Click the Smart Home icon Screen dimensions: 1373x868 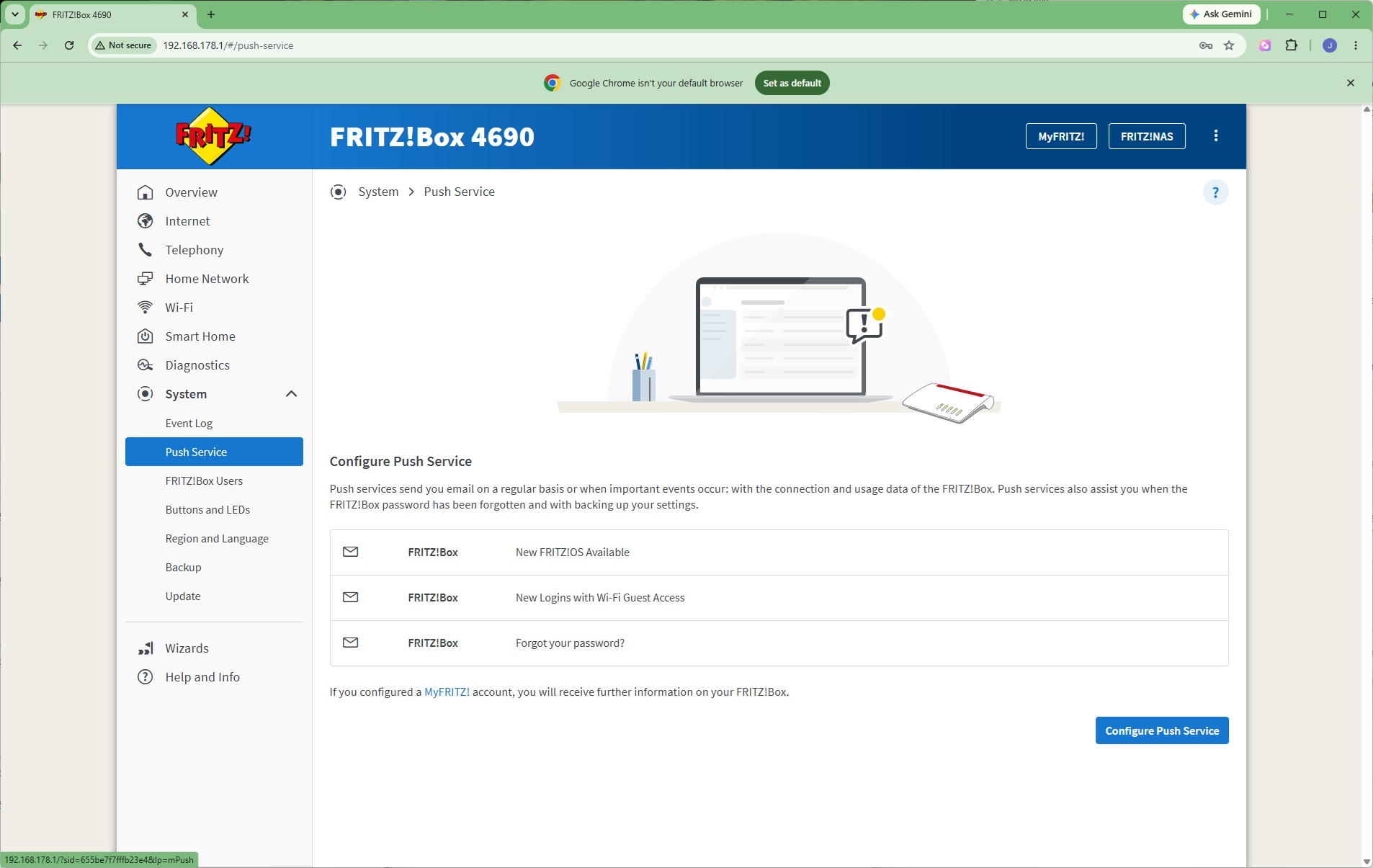146,336
